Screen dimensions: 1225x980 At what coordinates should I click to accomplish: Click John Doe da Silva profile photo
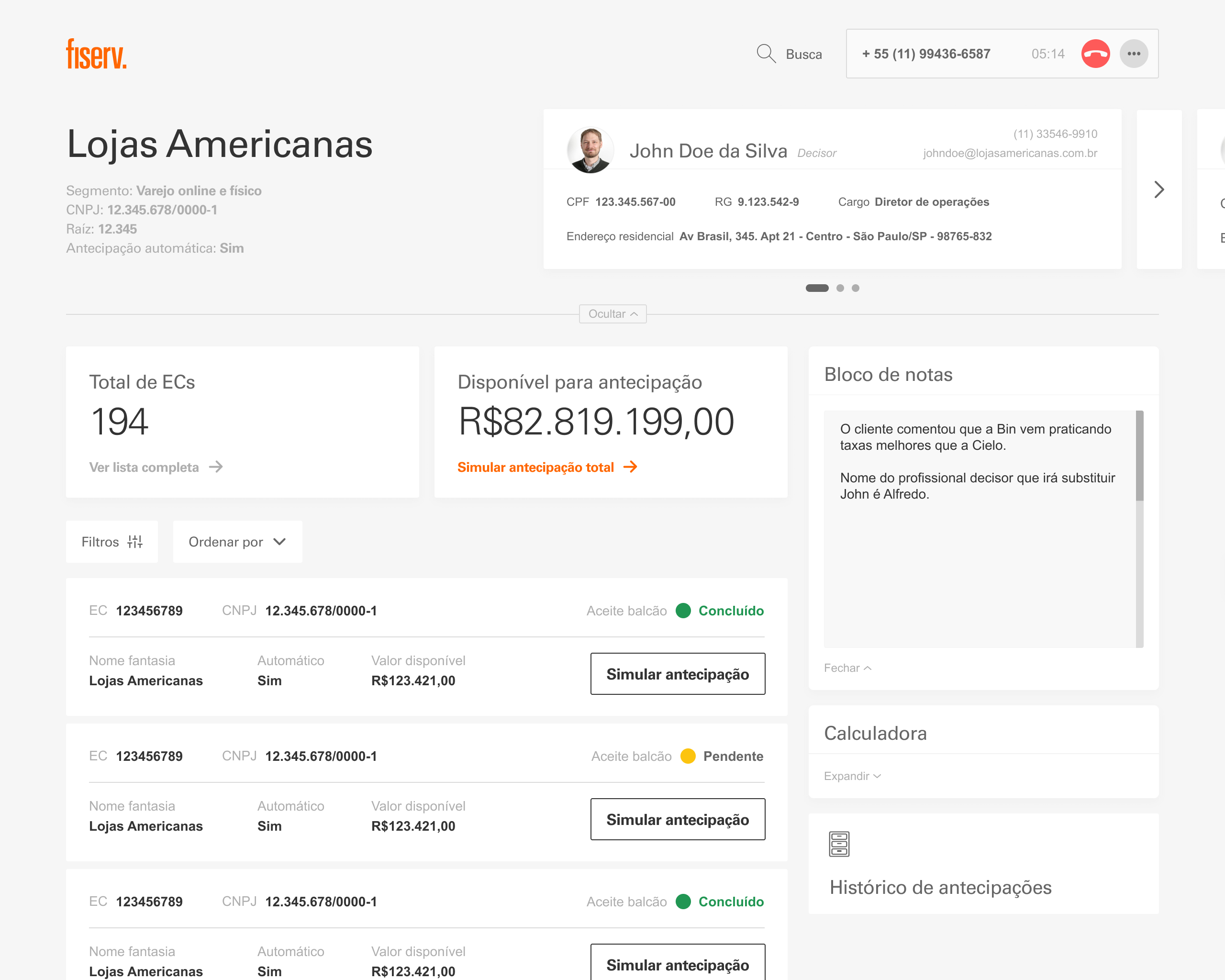coord(590,150)
